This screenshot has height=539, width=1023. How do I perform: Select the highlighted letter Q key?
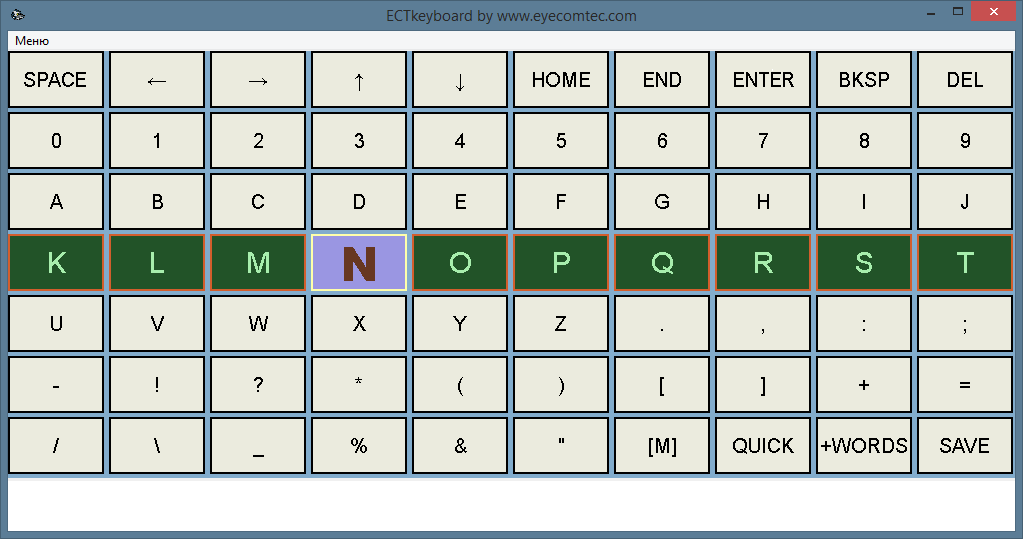point(662,262)
